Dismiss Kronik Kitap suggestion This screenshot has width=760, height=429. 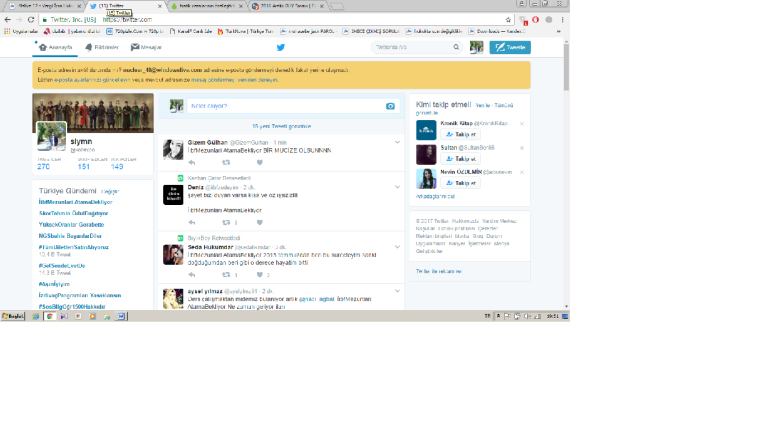[522, 124]
